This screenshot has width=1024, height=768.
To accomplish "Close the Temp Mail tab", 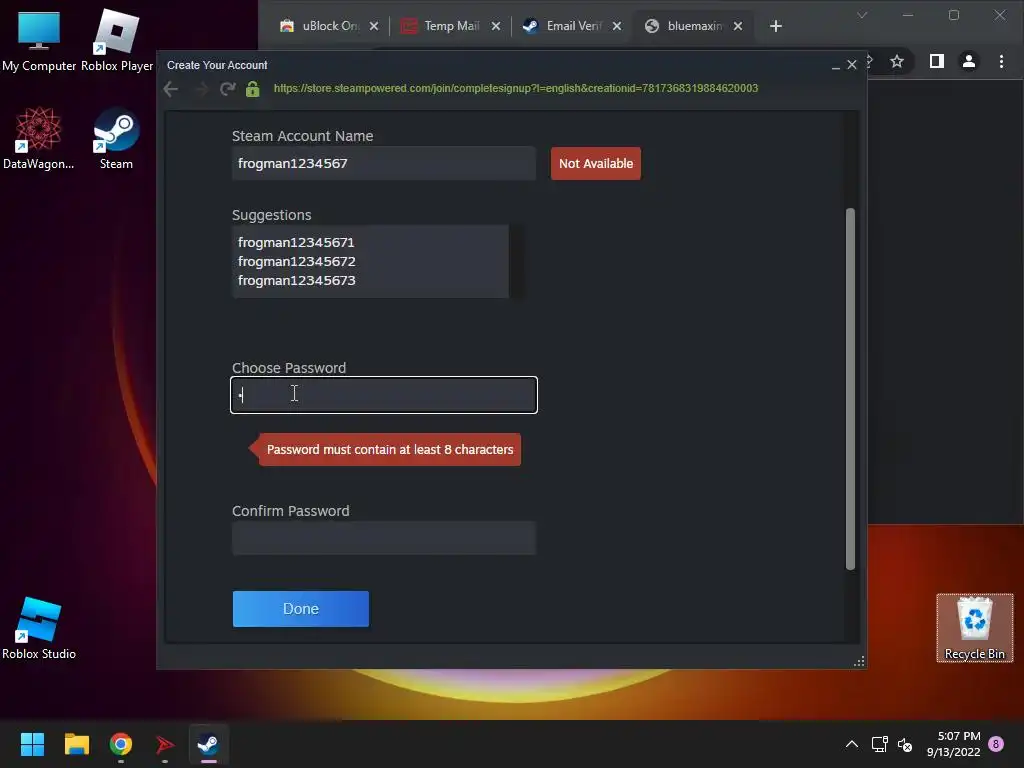I will click(x=496, y=26).
